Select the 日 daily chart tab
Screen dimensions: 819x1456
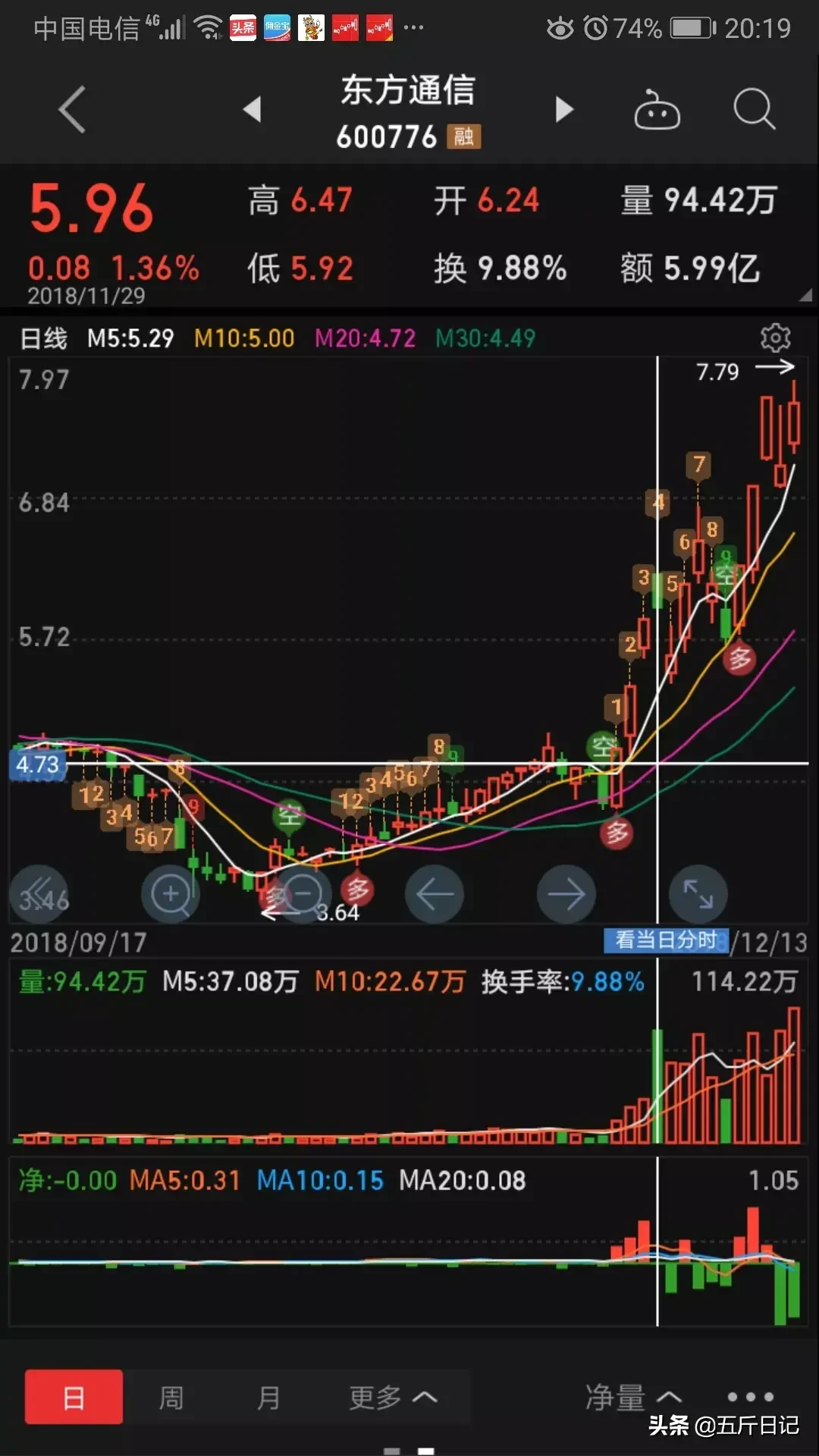click(74, 1397)
